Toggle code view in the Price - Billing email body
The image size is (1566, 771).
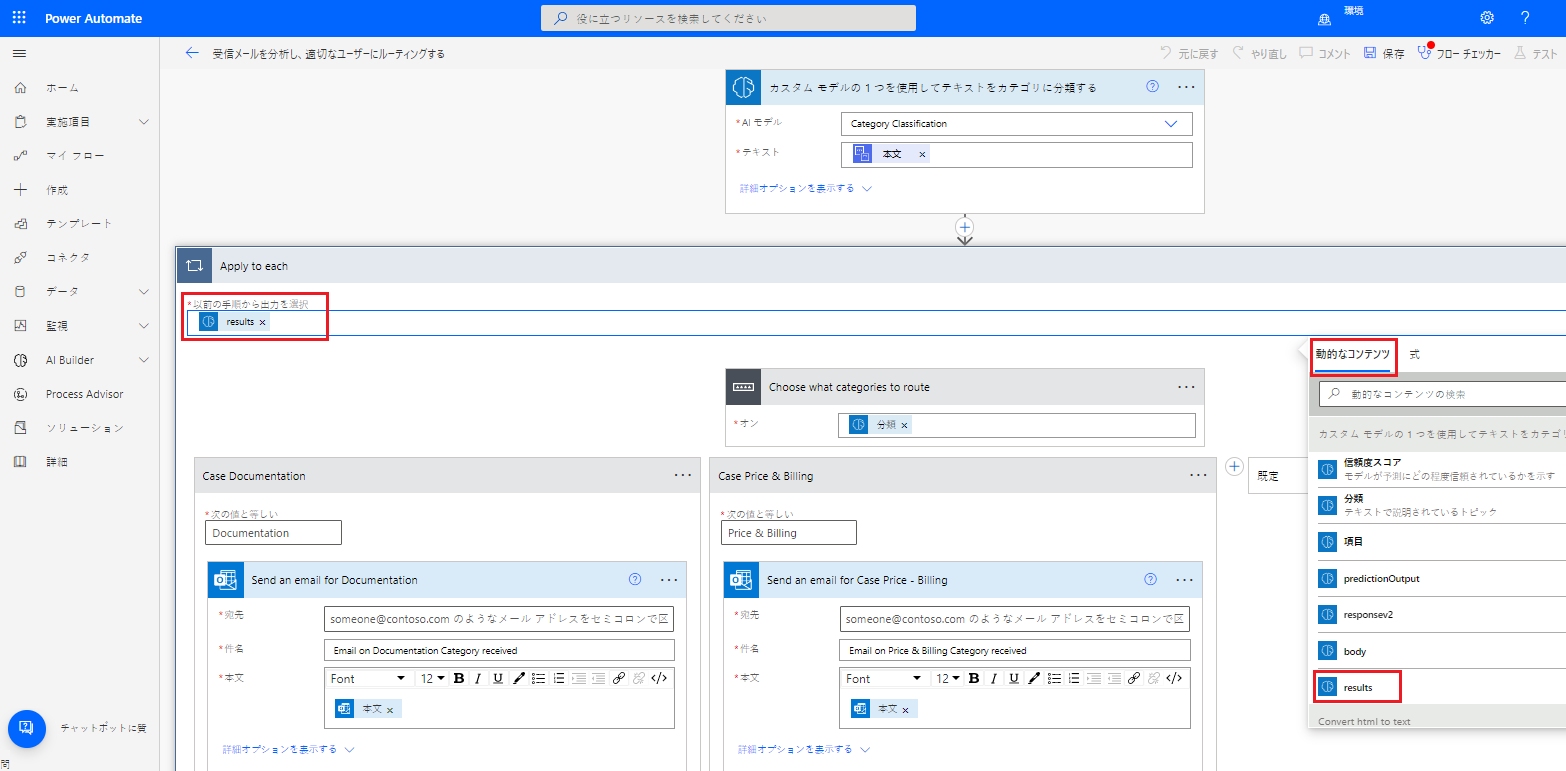click(1175, 679)
